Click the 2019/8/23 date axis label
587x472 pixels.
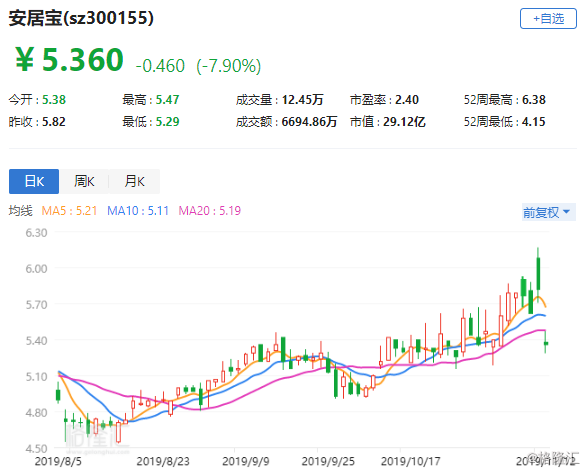coord(163,461)
